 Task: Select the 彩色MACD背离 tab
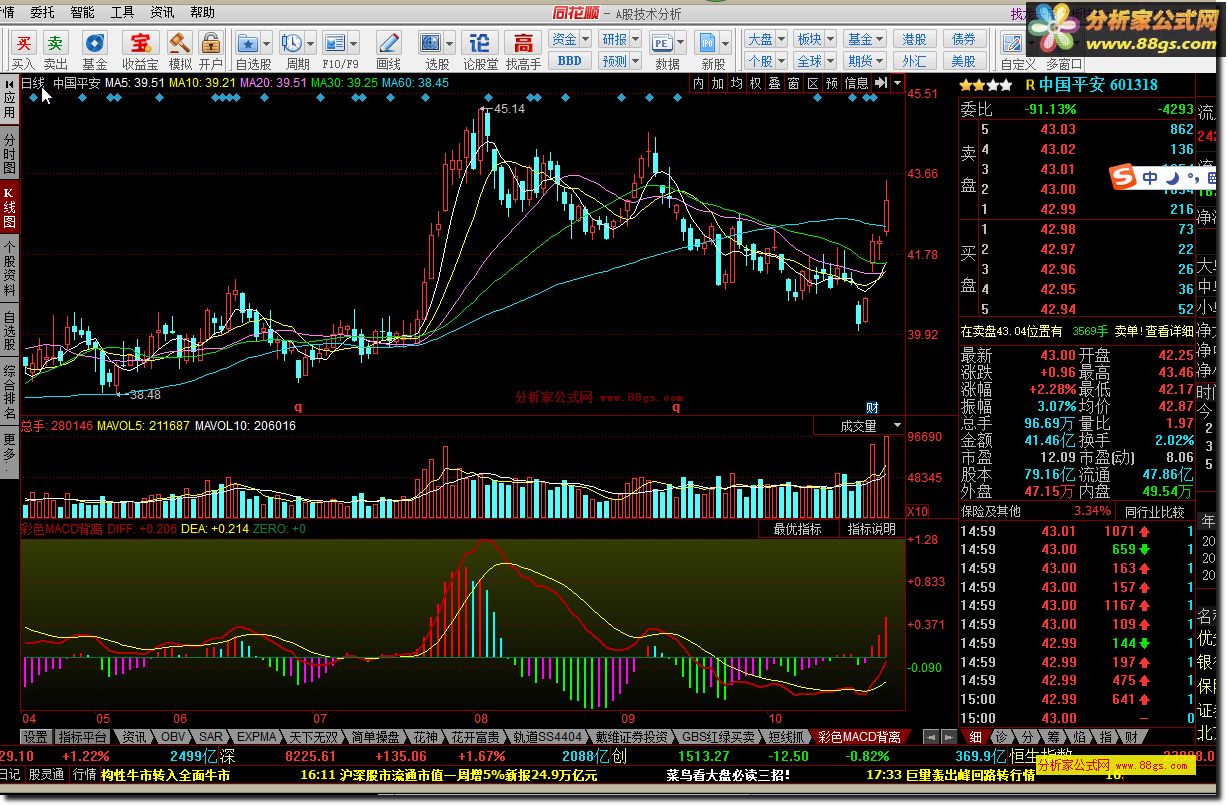860,737
